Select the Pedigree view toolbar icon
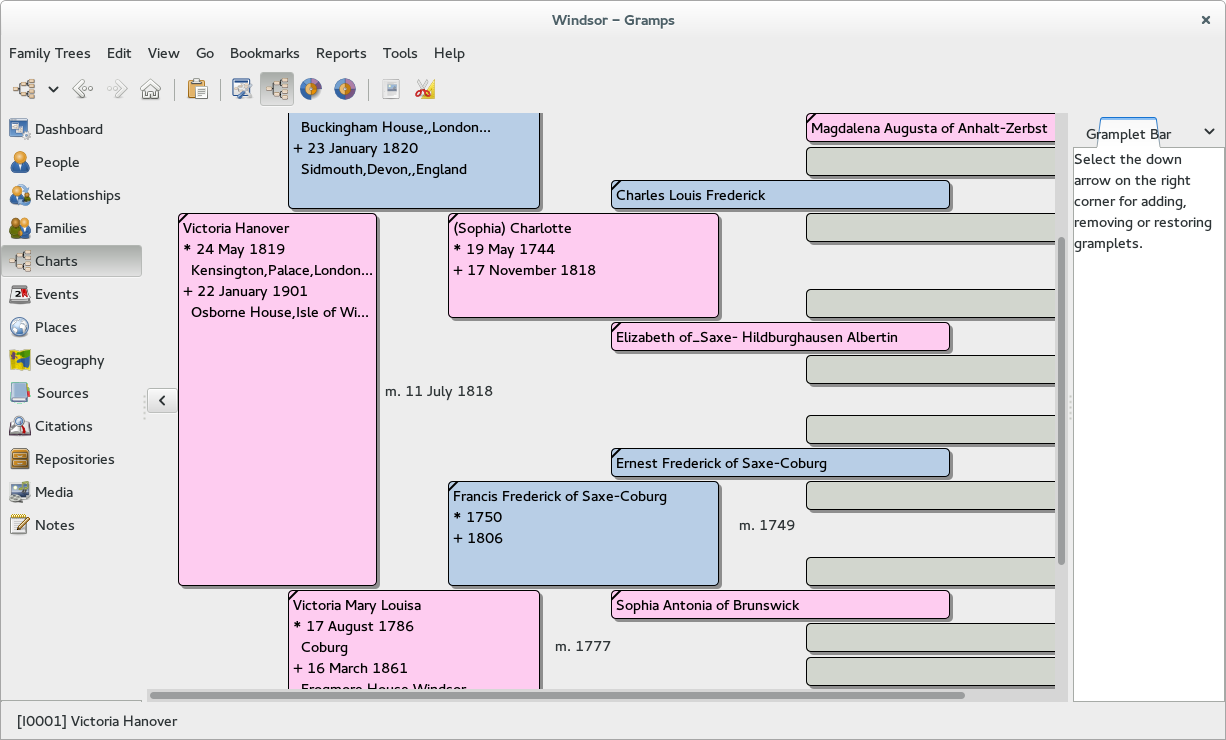The height and width of the screenshot is (740, 1226). point(277,90)
